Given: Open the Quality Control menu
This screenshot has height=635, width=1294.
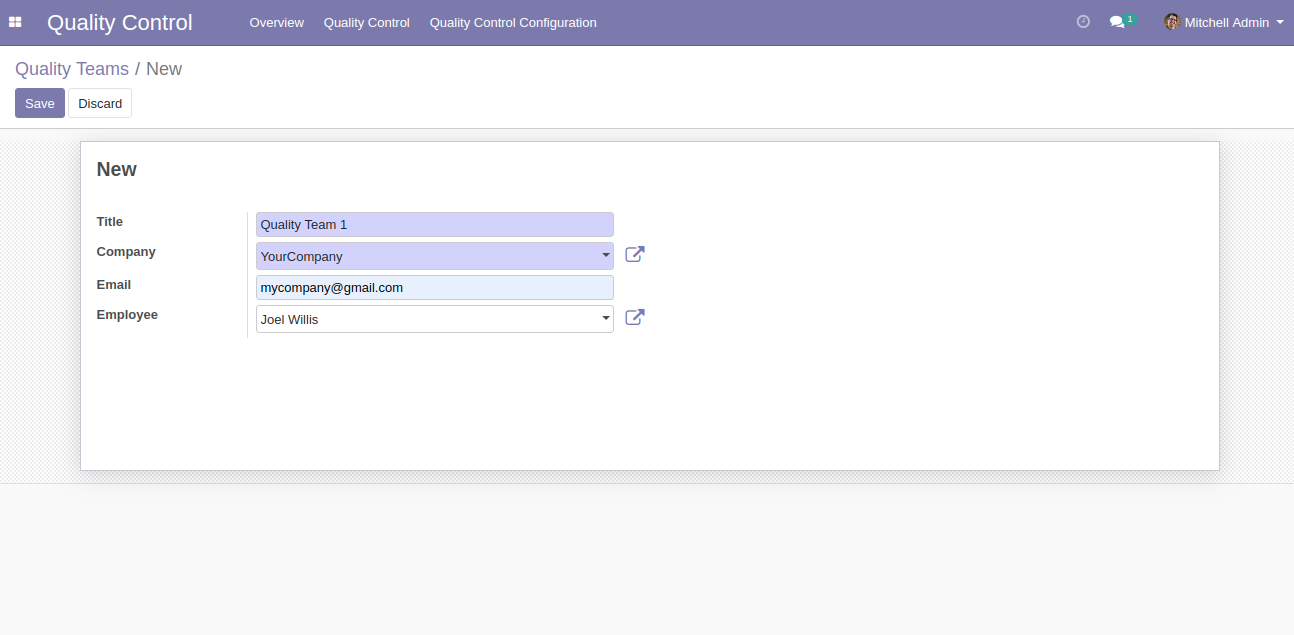Looking at the screenshot, I should 366,22.
